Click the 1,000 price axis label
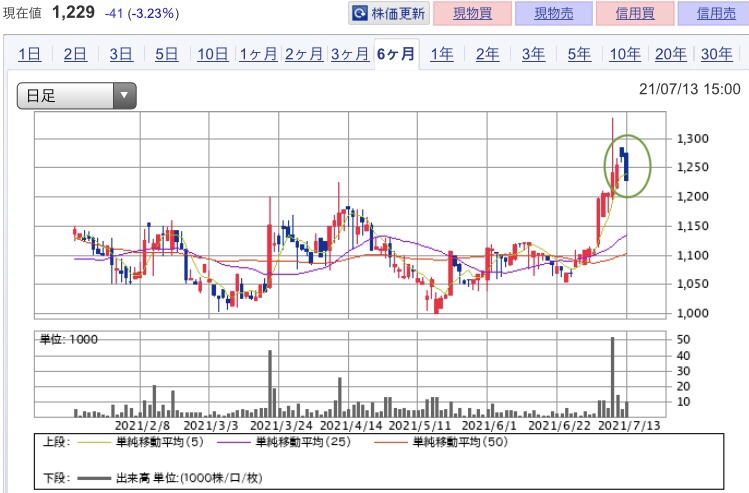 693,313
